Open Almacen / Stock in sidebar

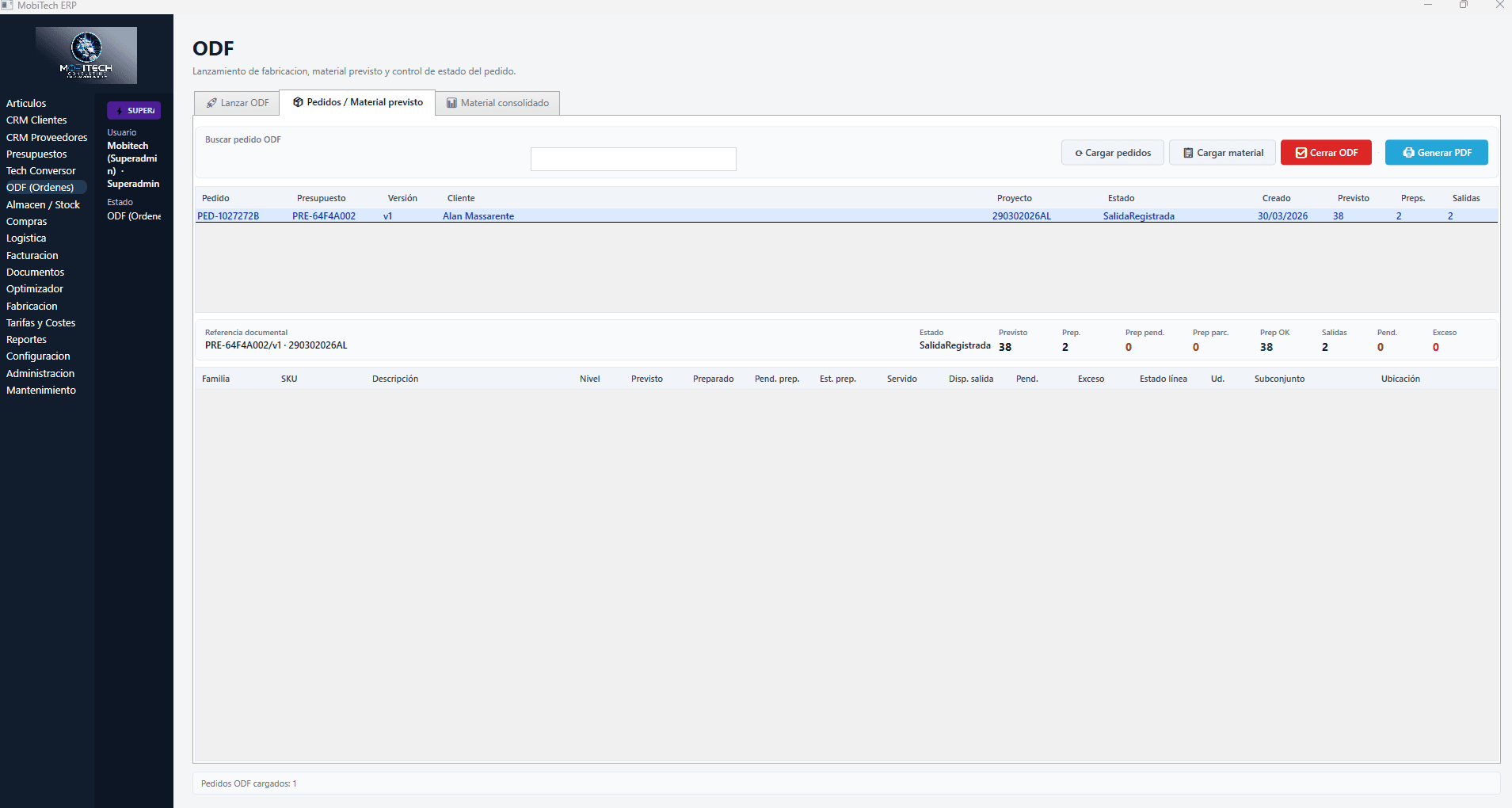click(x=43, y=205)
